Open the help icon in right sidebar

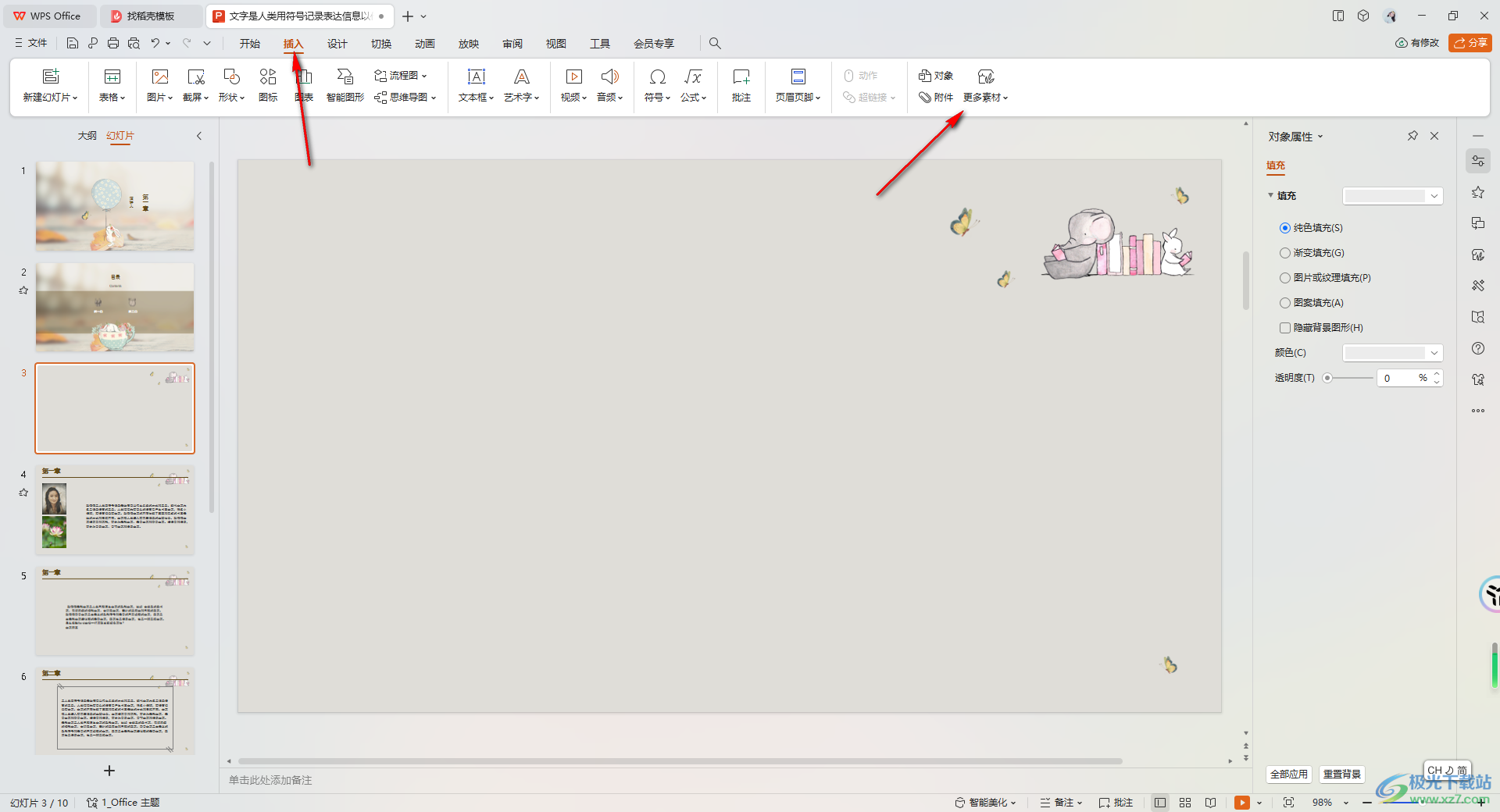click(x=1478, y=348)
